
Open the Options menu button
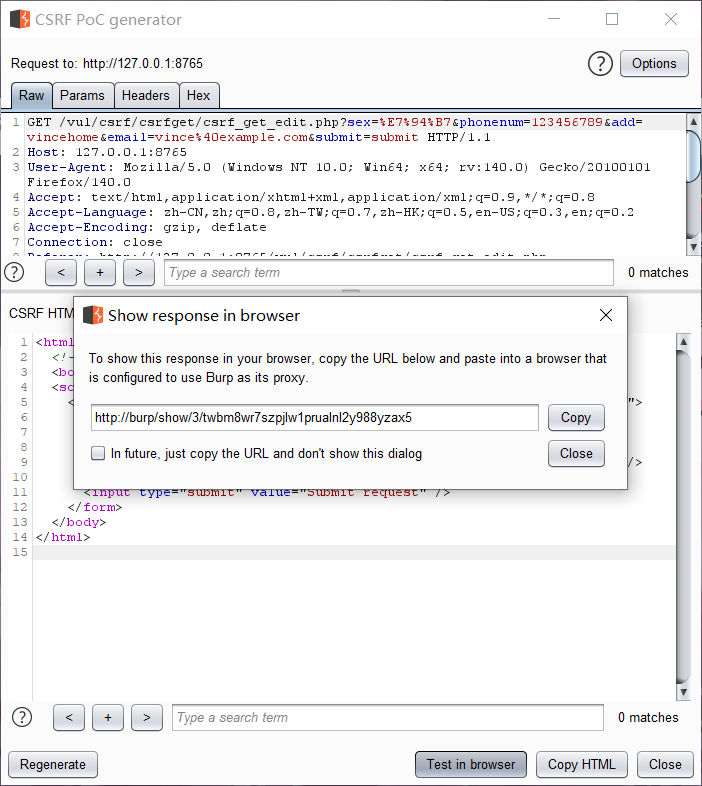654,64
